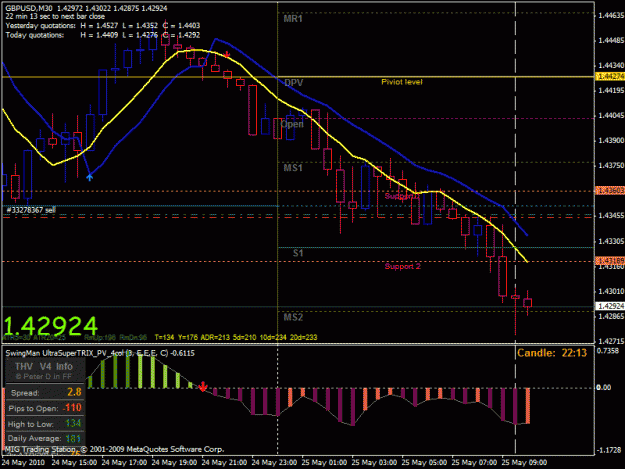Click the '24 May 2010' date label

click(23, 463)
